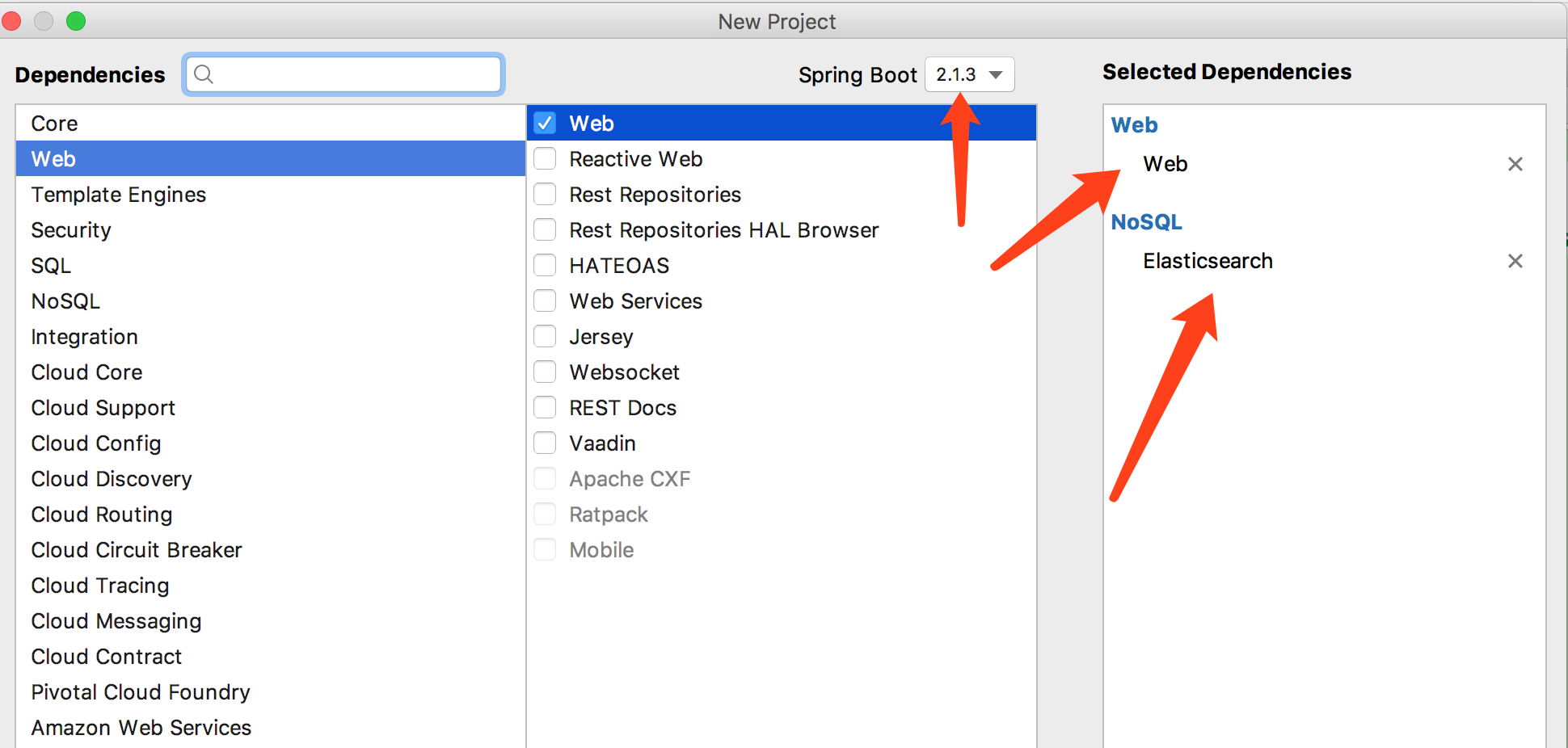Select the Security category
Image resolution: width=1568 pixels, height=748 pixels.
coord(271,229)
